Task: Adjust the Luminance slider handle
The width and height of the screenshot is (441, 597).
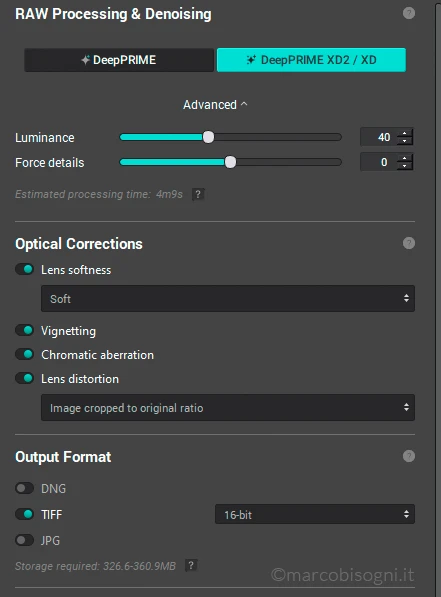Action: [208, 137]
